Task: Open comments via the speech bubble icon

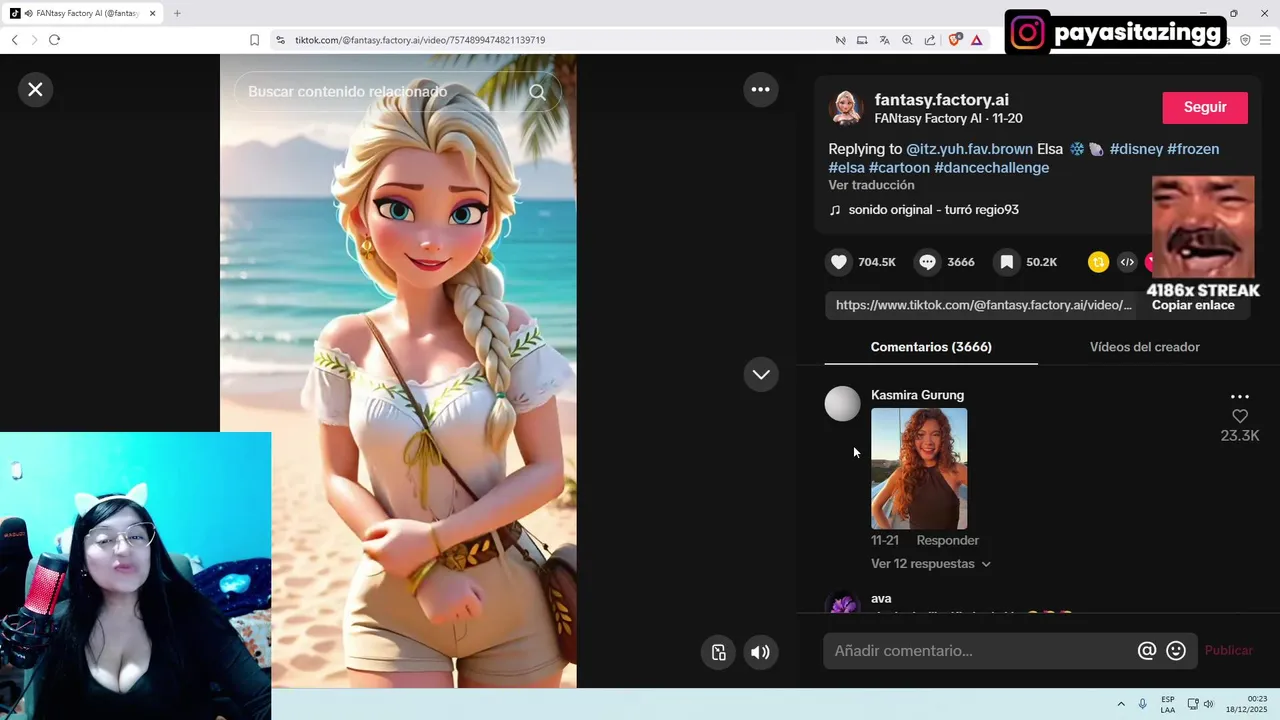Action: coord(928,262)
